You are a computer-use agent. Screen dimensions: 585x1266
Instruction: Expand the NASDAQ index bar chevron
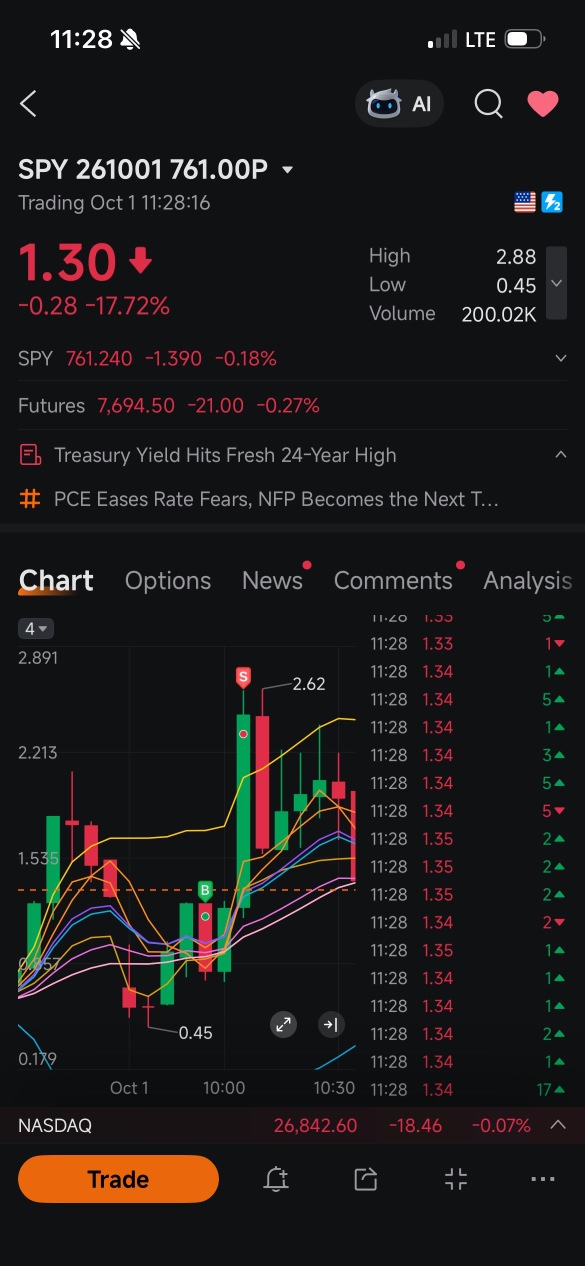559,1125
